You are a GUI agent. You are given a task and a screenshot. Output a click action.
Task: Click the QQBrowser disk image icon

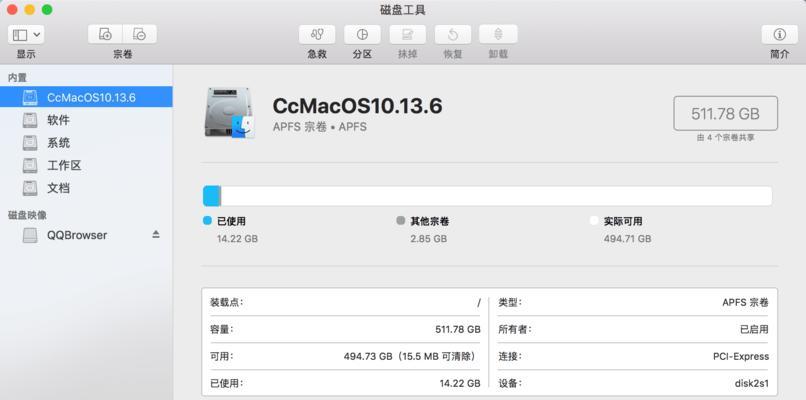pos(30,235)
